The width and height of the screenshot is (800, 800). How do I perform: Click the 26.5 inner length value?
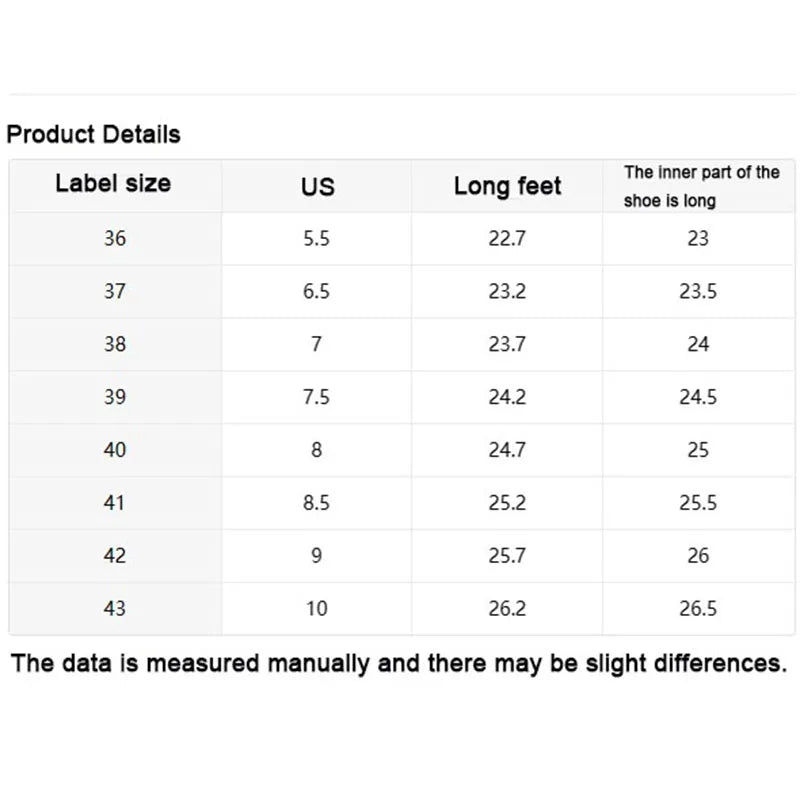point(698,608)
